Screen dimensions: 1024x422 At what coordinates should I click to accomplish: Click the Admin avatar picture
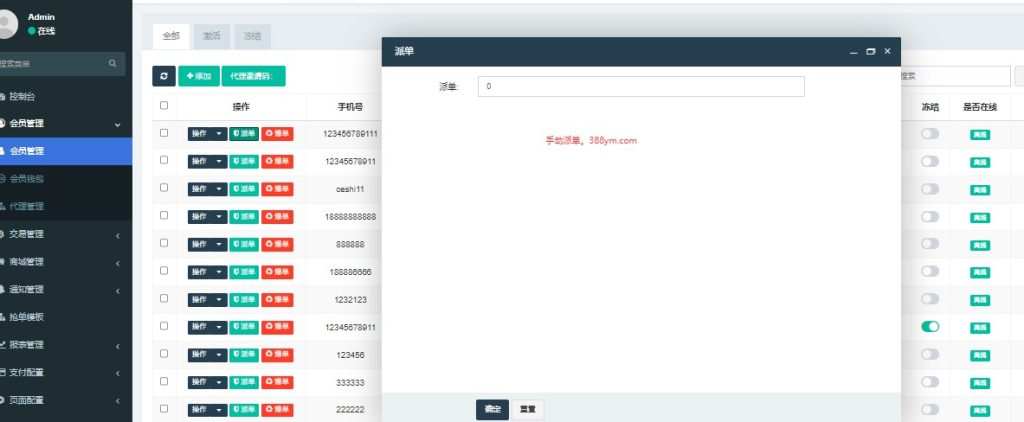pyautogui.click(x=8, y=24)
